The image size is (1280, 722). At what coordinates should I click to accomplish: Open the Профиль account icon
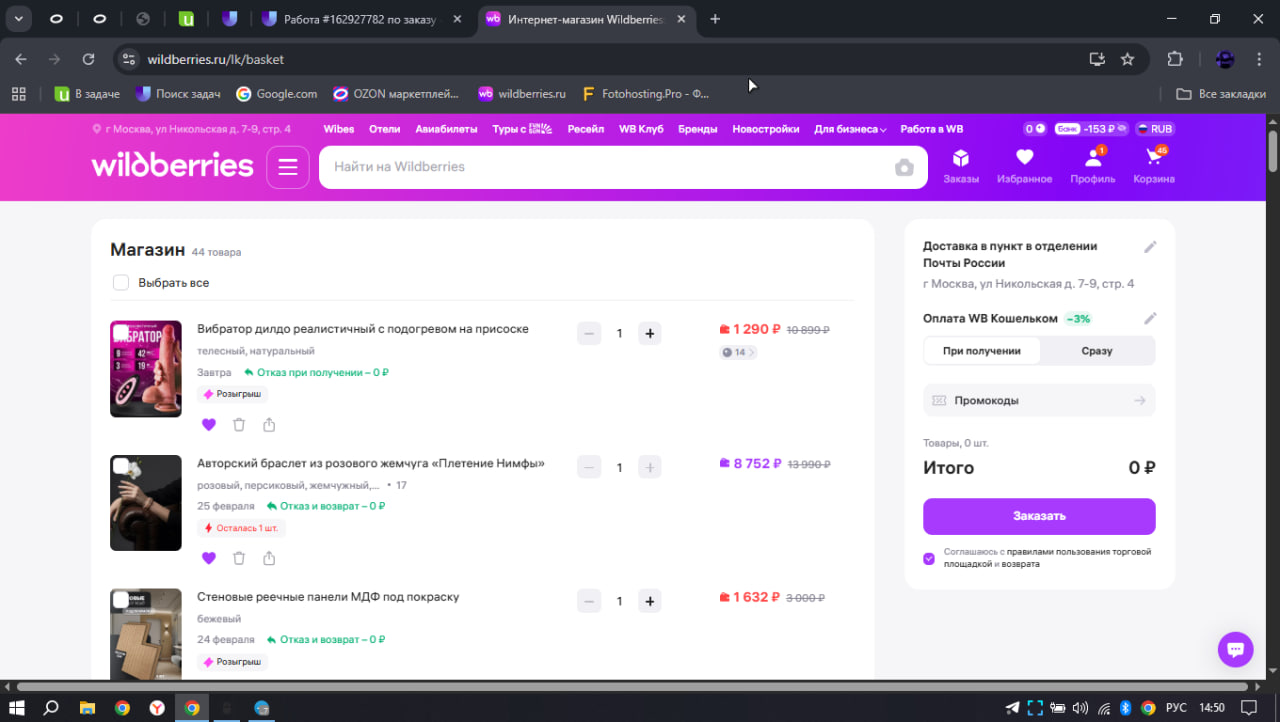(1092, 166)
